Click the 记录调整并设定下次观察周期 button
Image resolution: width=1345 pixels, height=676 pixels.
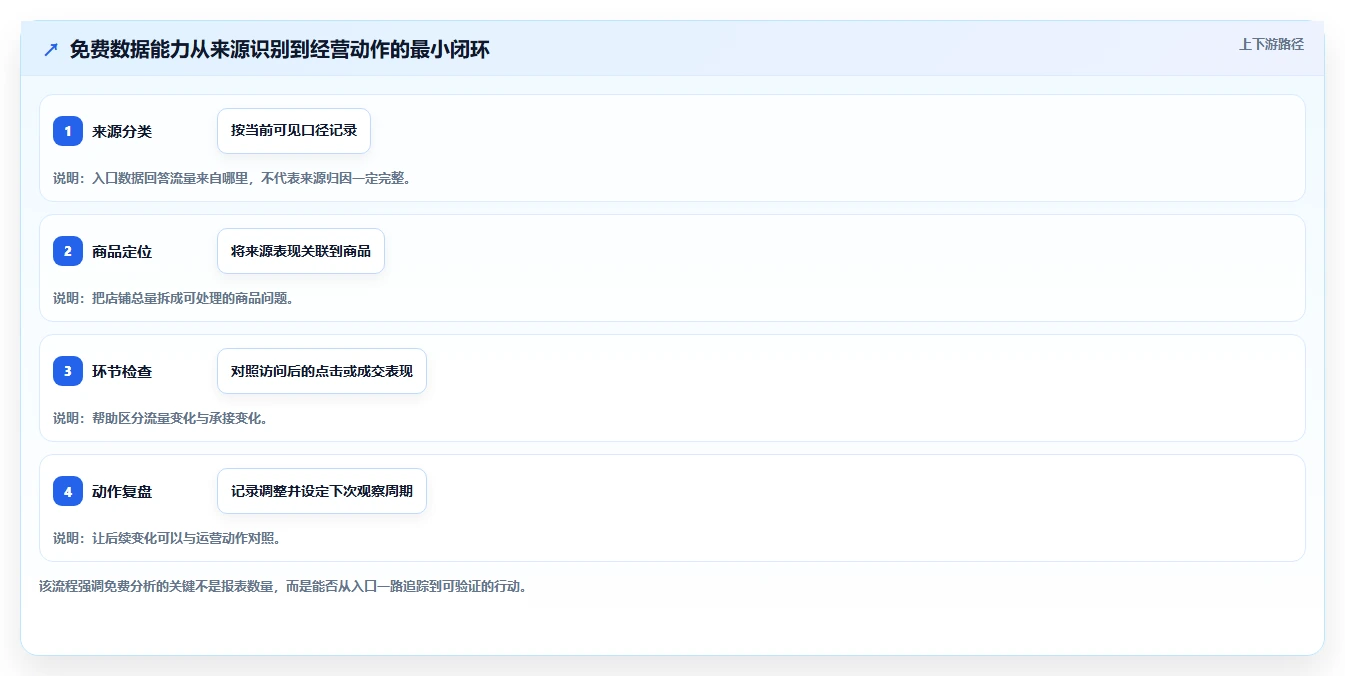coord(322,491)
